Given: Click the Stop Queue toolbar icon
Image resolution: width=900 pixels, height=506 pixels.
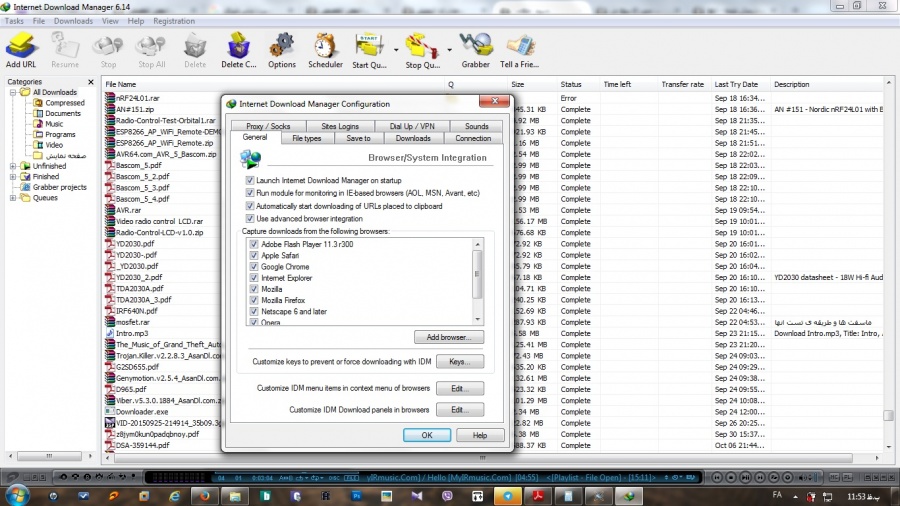Looking at the screenshot, I should tap(422, 50).
